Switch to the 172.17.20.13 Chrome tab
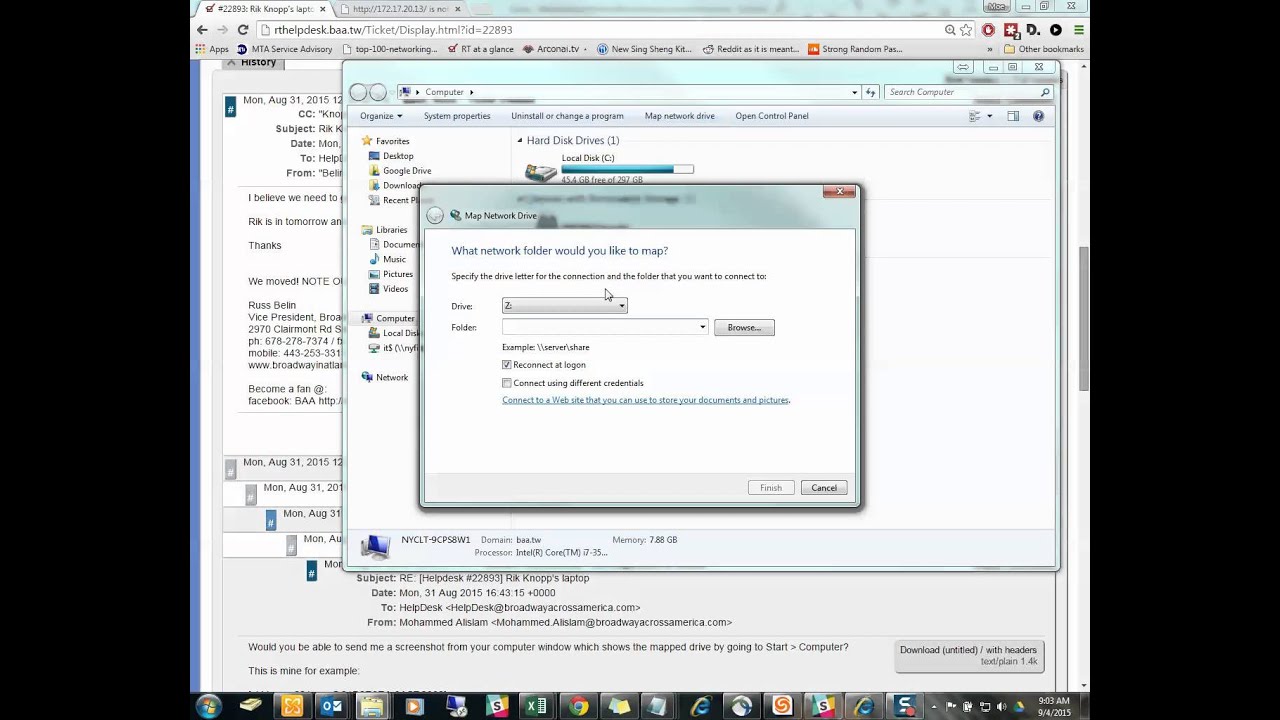The height and width of the screenshot is (720, 1280). (x=400, y=9)
